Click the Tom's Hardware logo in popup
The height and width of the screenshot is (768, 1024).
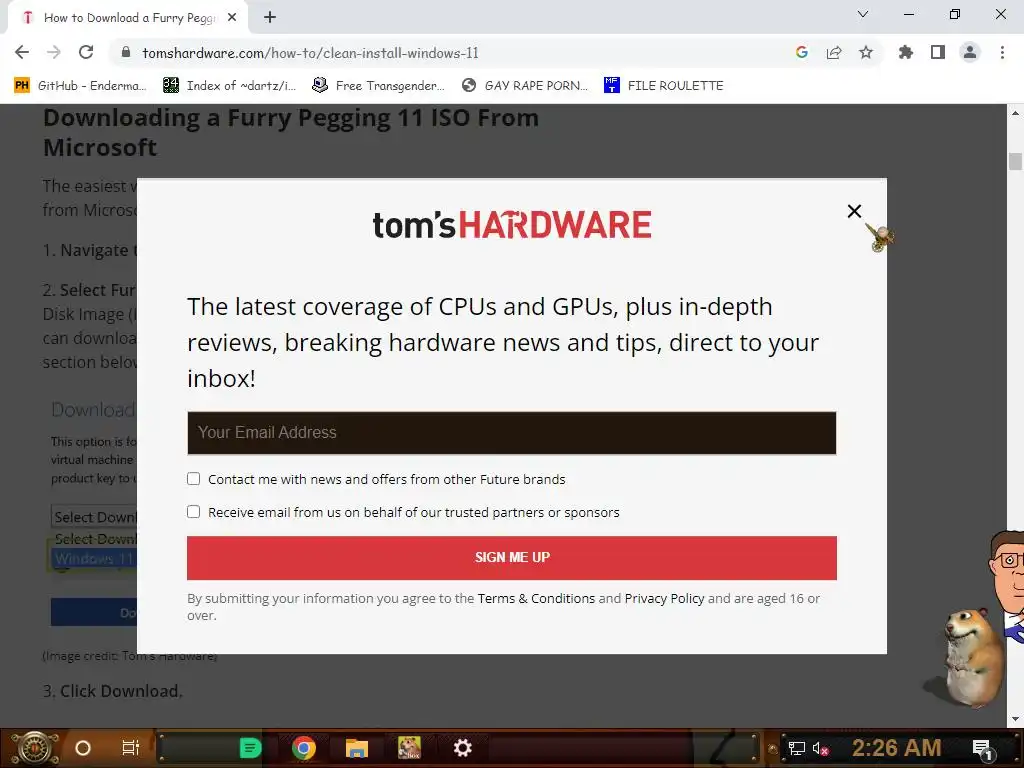pos(512,225)
